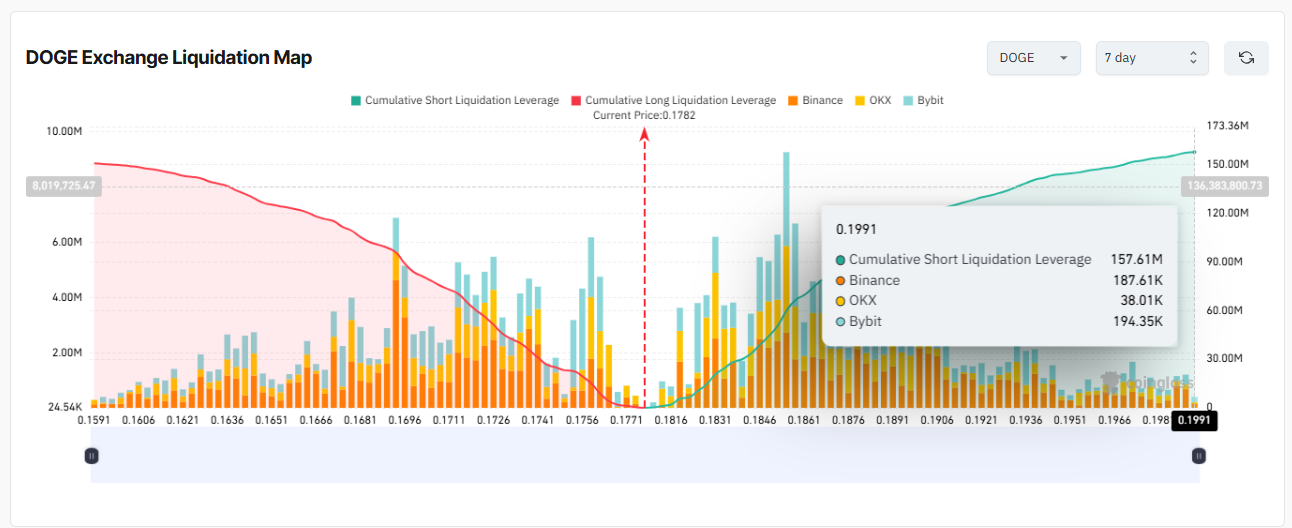1292x528 pixels.
Task: Click the 136,383,800.73 right axis marker
Action: [1225, 186]
